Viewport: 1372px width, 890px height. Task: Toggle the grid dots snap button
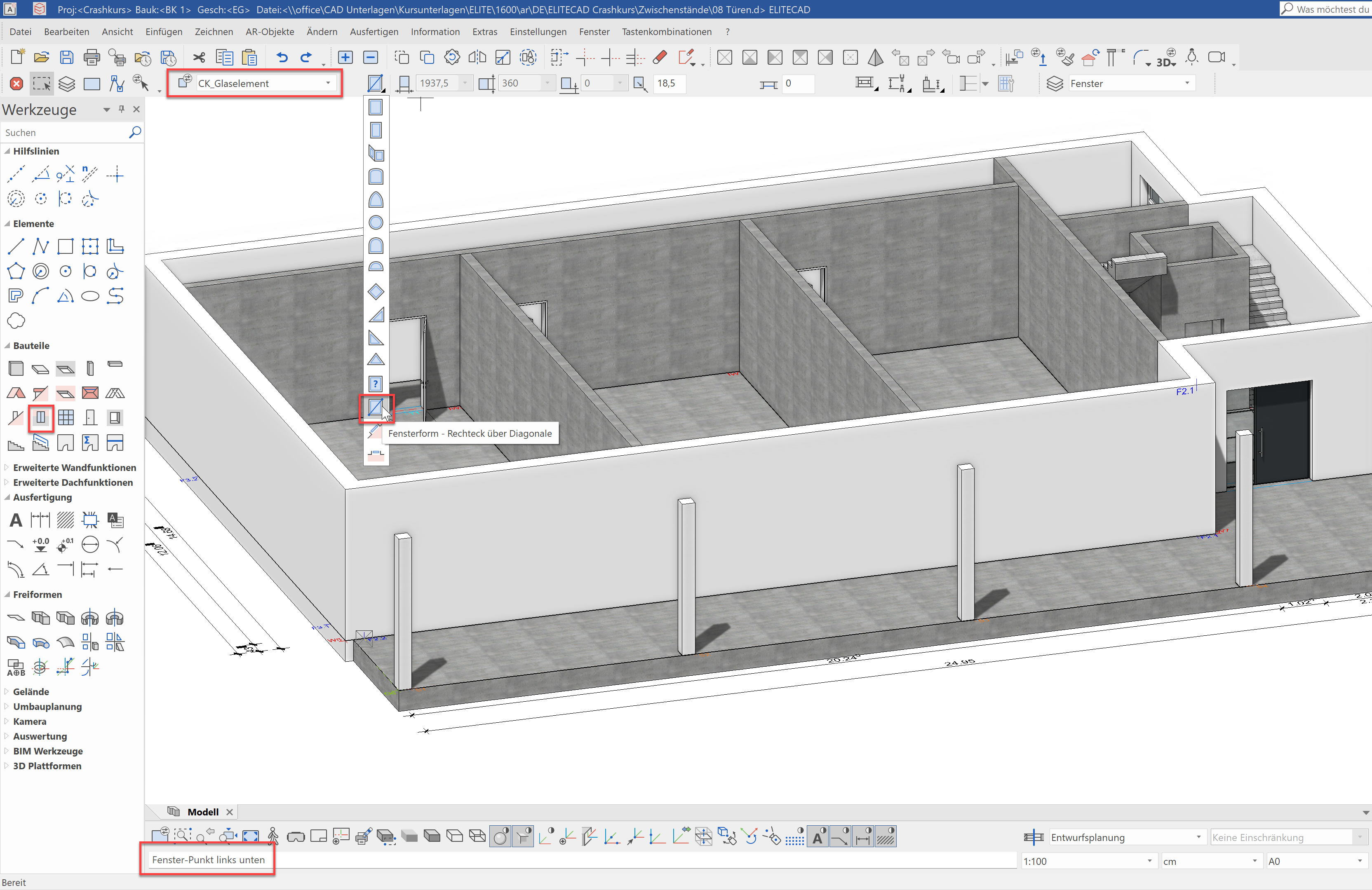click(x=794, y=838)
